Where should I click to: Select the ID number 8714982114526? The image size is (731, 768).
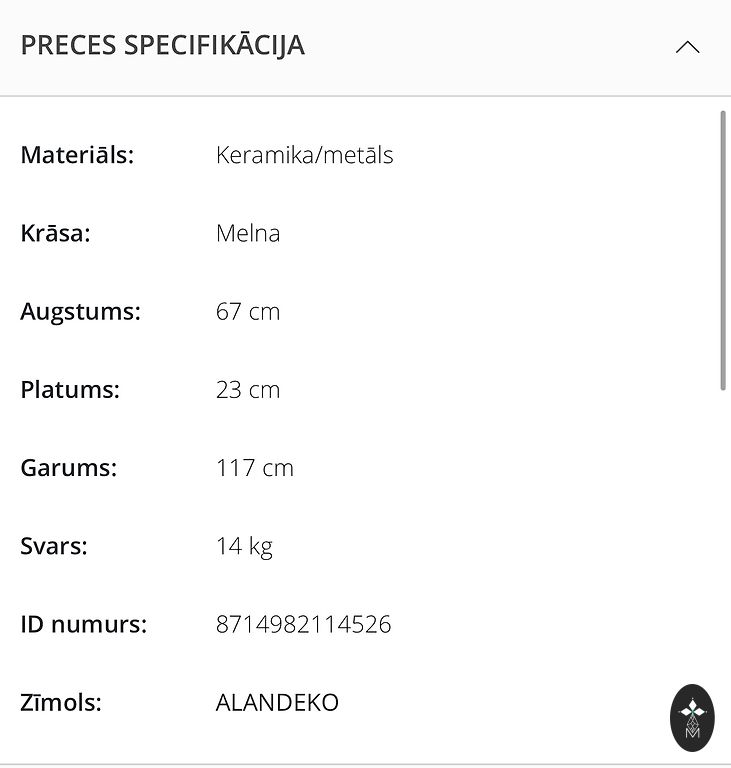(x=304, y=624)
